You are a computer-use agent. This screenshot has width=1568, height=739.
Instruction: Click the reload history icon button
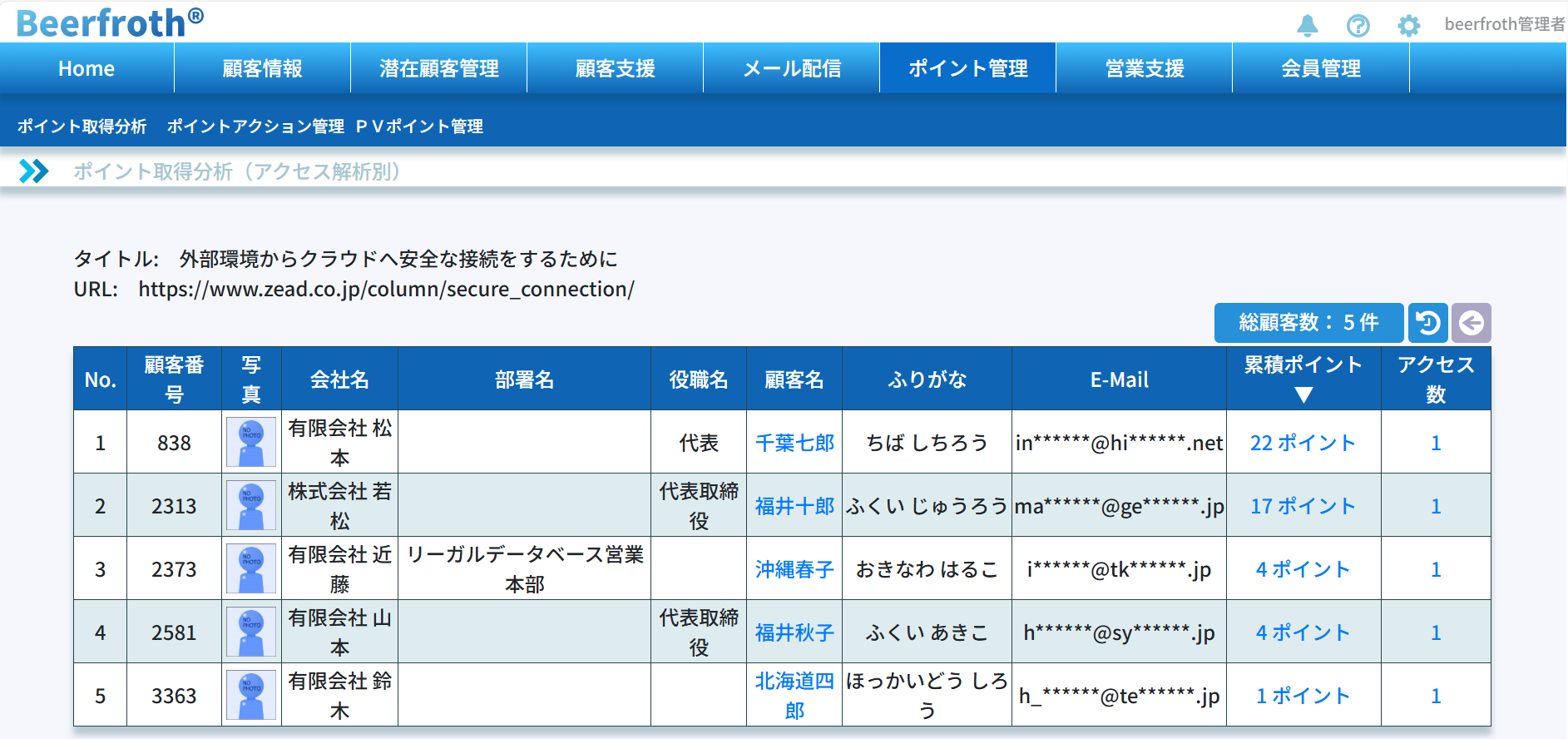1427,323
